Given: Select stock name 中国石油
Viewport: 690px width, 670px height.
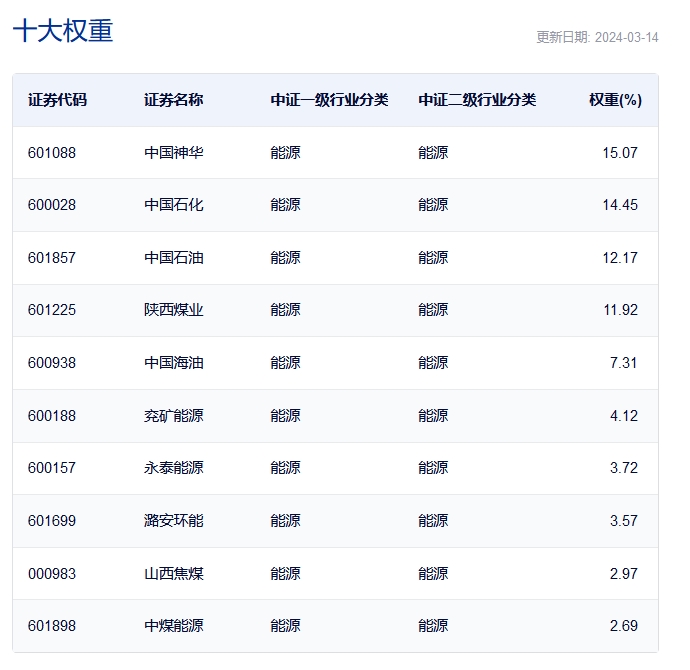Looking at the screenshot, I should (x=174, y=257).
